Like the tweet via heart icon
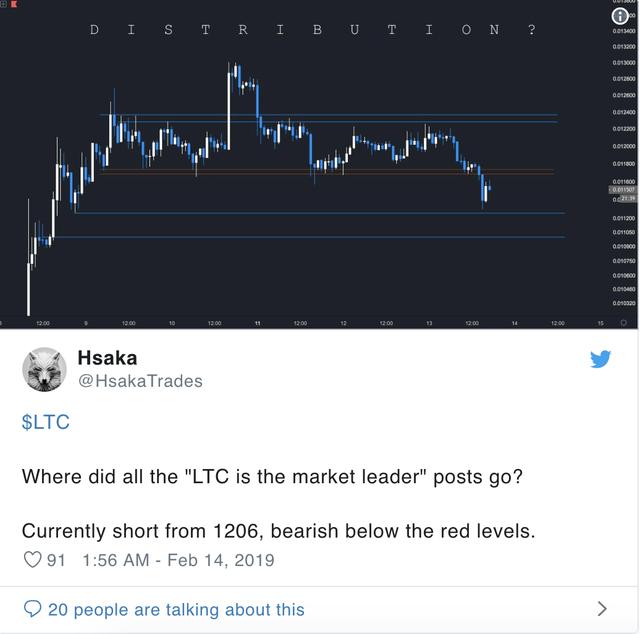This screenshot has width=640, height=634. 32,560
